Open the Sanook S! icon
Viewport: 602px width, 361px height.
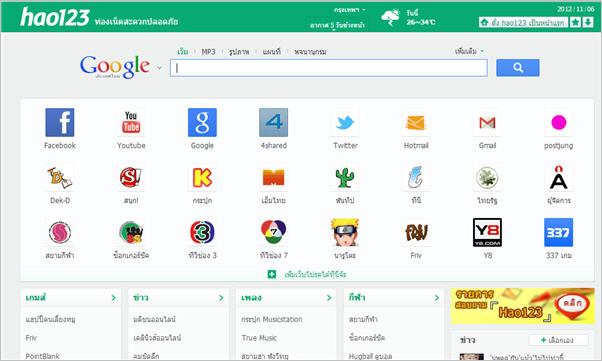(x=131, y=177)
